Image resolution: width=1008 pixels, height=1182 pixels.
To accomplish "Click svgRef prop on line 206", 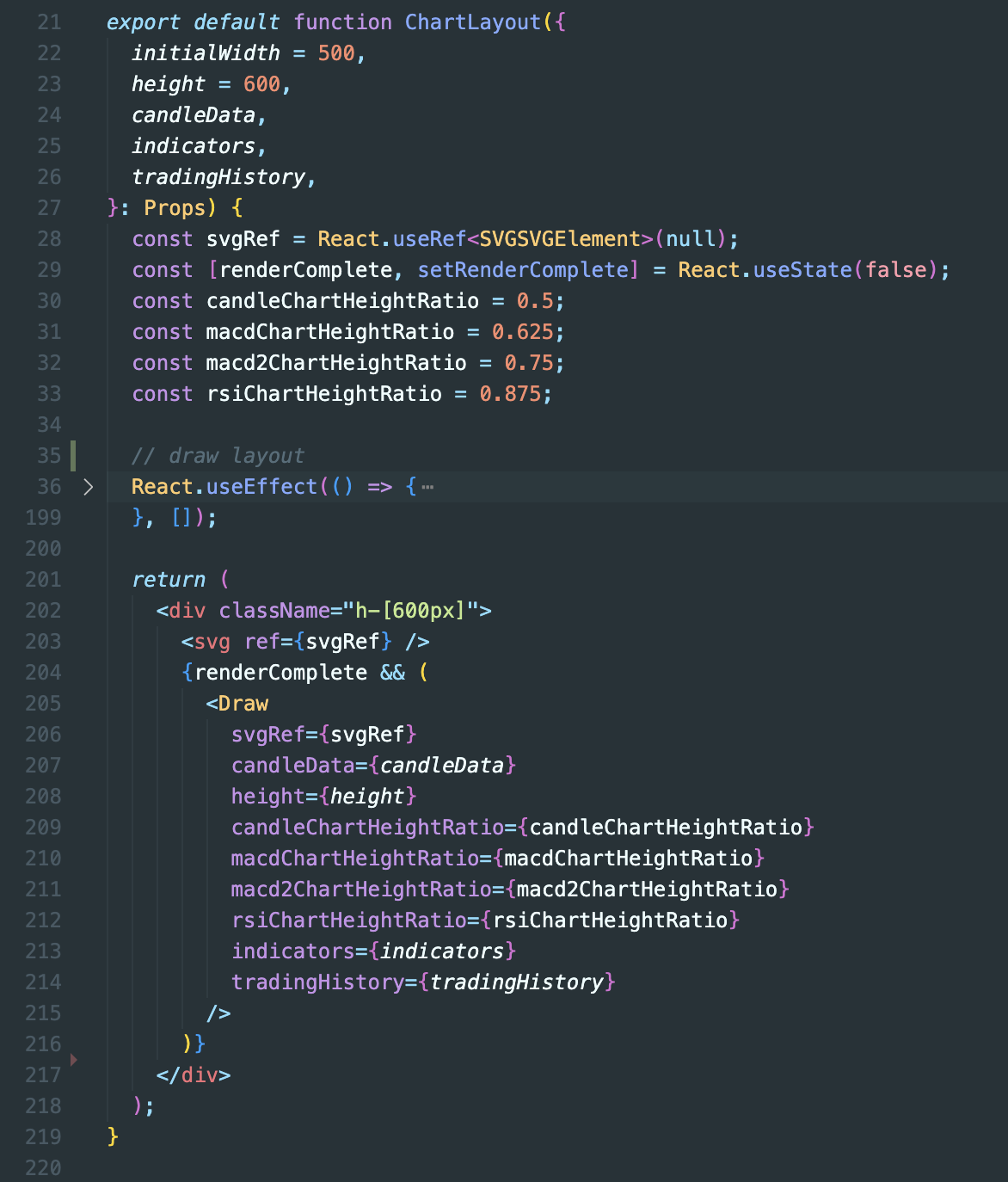I will point(268,735).
